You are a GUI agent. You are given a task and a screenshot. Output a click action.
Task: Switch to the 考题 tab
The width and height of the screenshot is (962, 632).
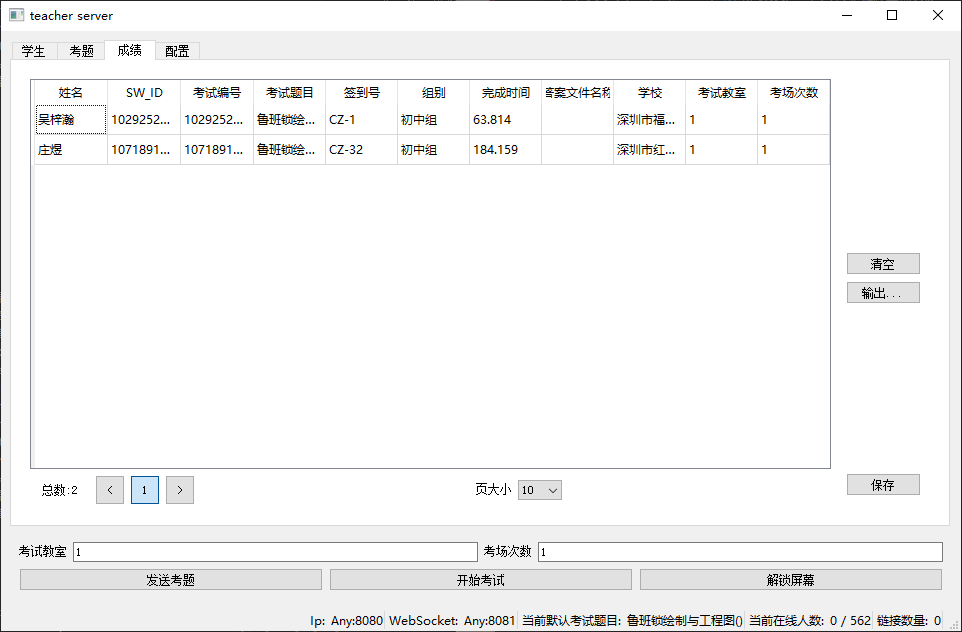point(81,51)
